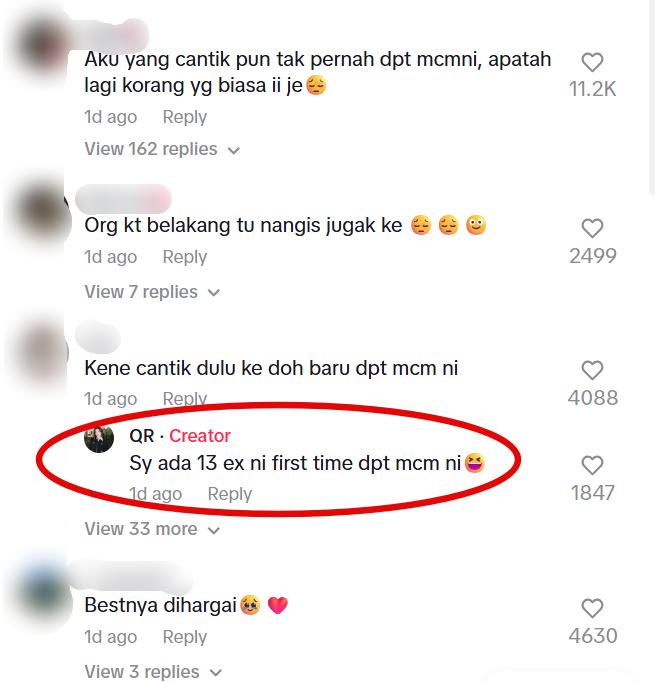
Task: Like the 'Org kt belakang tu nangis' comment
Action: [592, 228]
